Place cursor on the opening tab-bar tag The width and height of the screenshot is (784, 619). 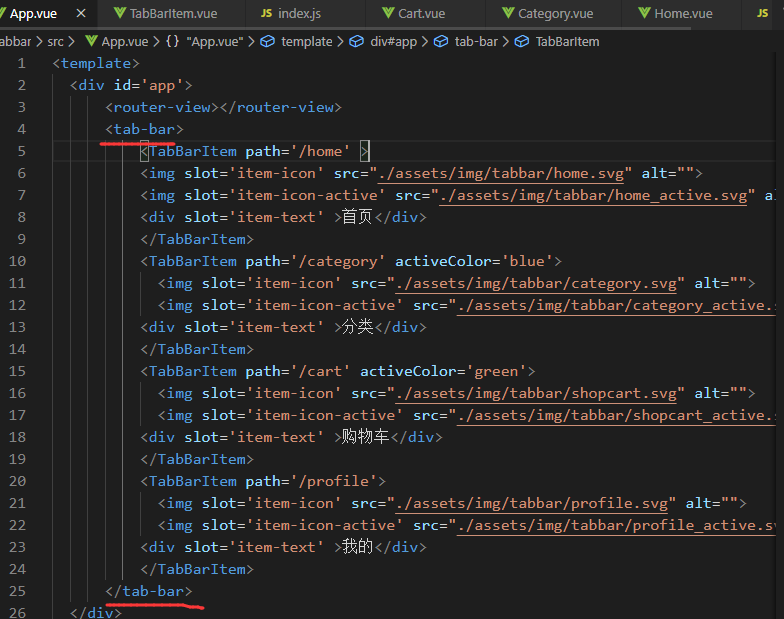144,129
